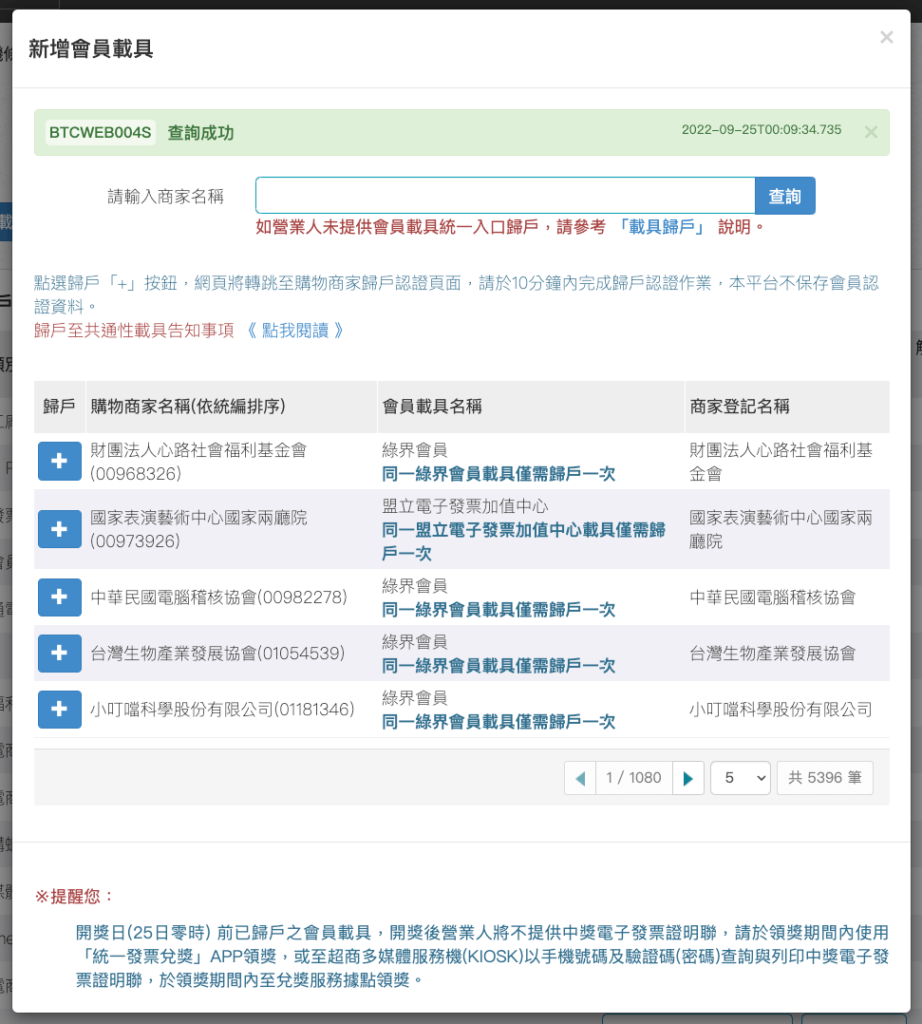Select merchant name 台灣生物產業發展協會(01054539)
The image size is (922, 1024).
pos(217,653)
